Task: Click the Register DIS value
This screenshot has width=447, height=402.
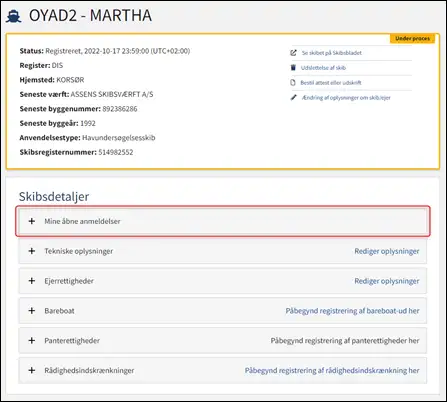Action: coord(57,65)
